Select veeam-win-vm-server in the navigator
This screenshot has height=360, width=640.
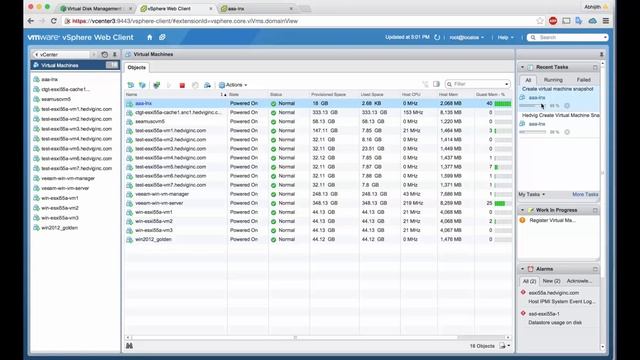pyautogui.click(x=65, y=188)
